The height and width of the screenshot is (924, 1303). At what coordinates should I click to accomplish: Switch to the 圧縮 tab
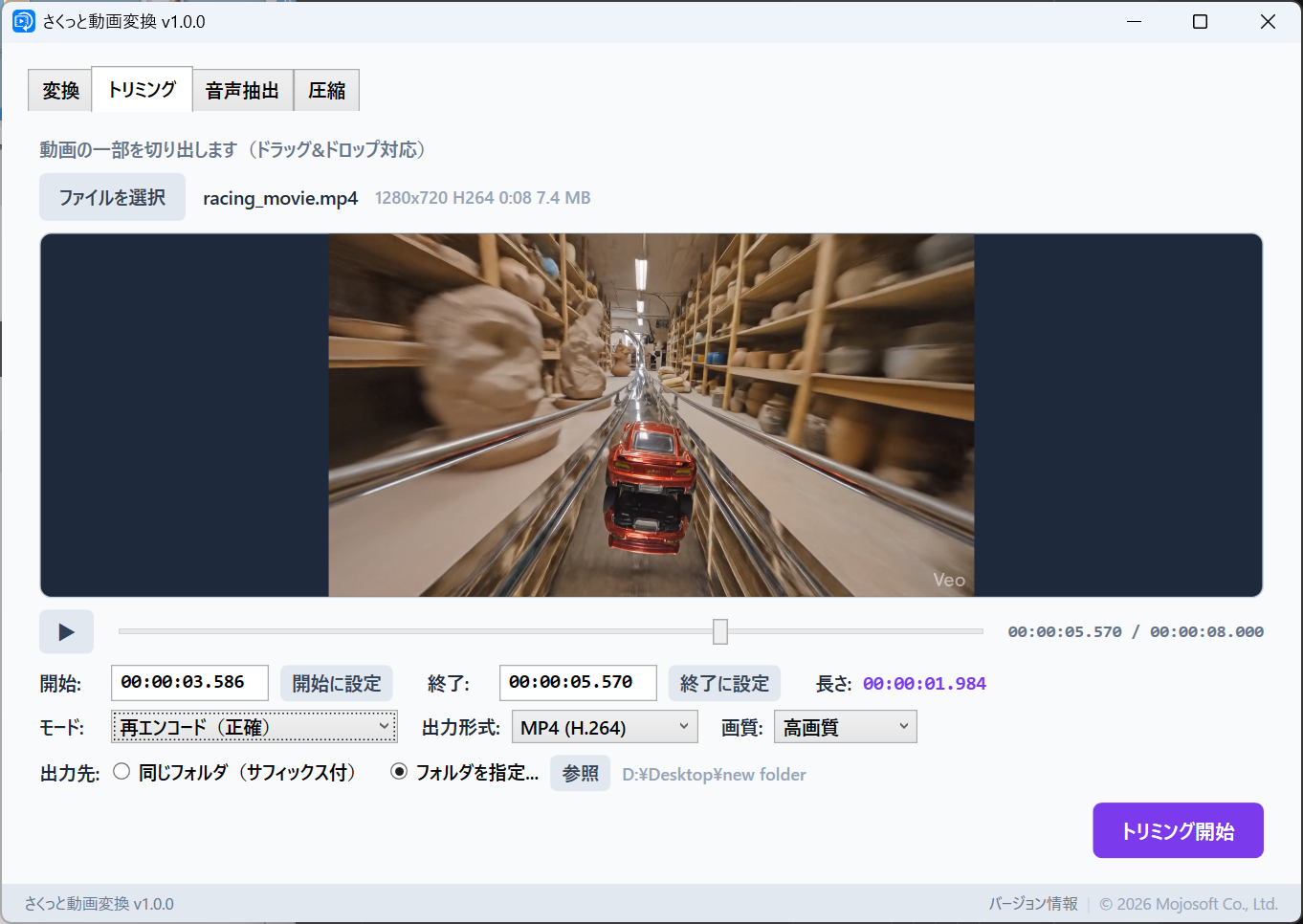[326, 90]
